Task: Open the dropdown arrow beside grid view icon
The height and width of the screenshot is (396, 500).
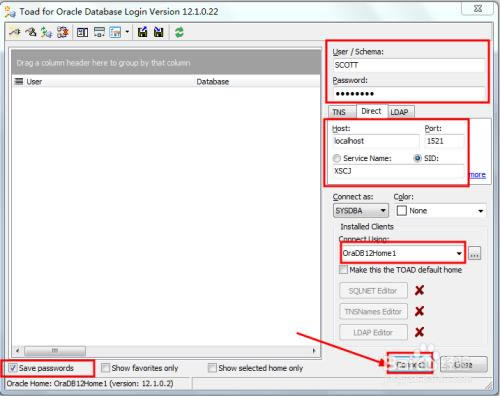Action: 127,32
